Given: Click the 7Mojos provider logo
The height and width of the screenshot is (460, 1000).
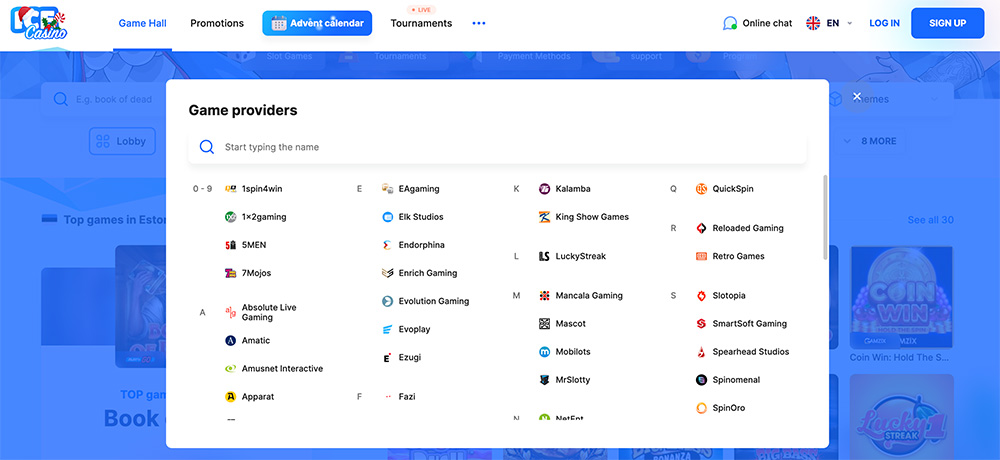Looking at the screenshot, I should (231, 273).
